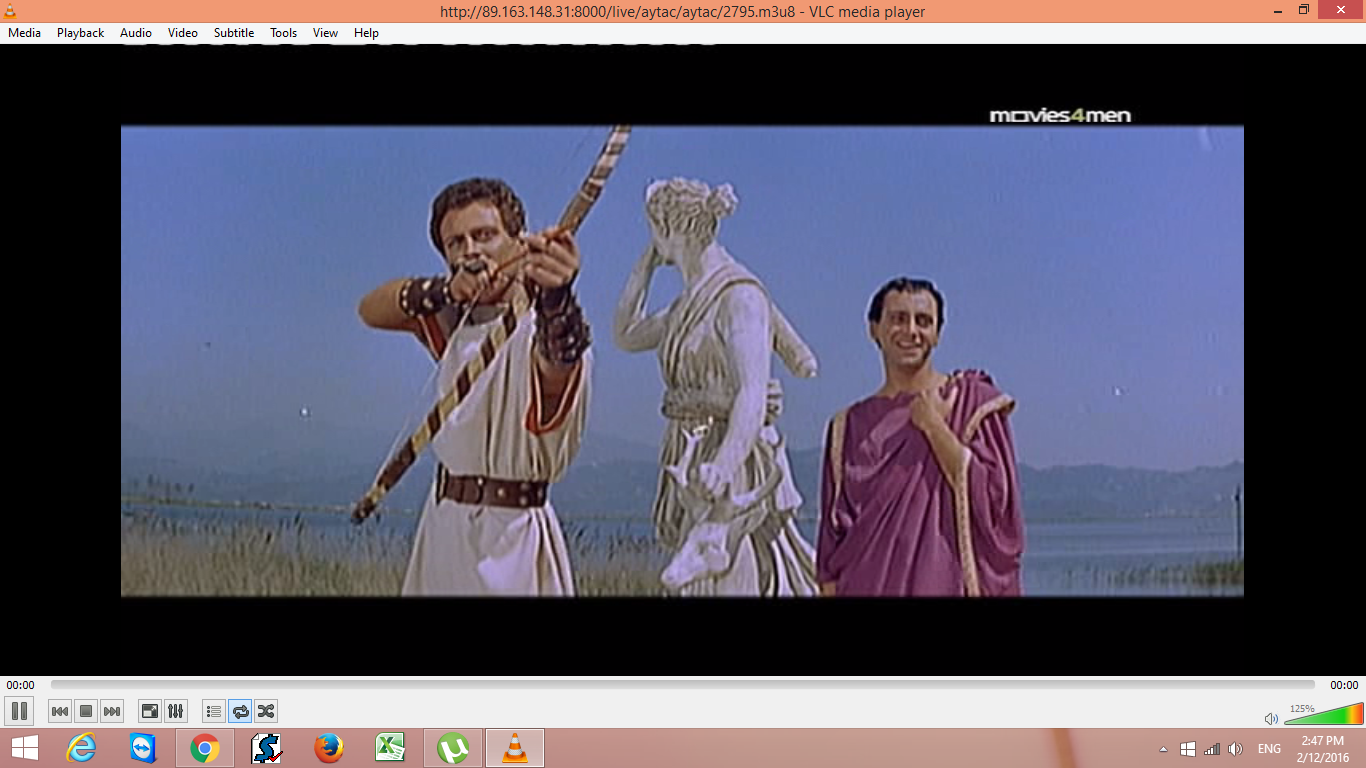1366x768 pixels.
Task: Adjust the volume slider at 125%
Action: point(1323,714)
